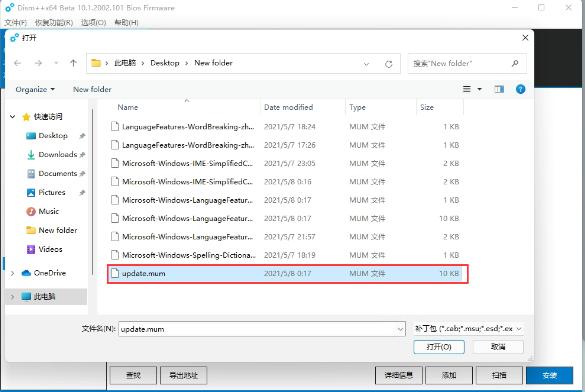
Task: Click the update.mum file icon
Action: [x=115, y=273]
